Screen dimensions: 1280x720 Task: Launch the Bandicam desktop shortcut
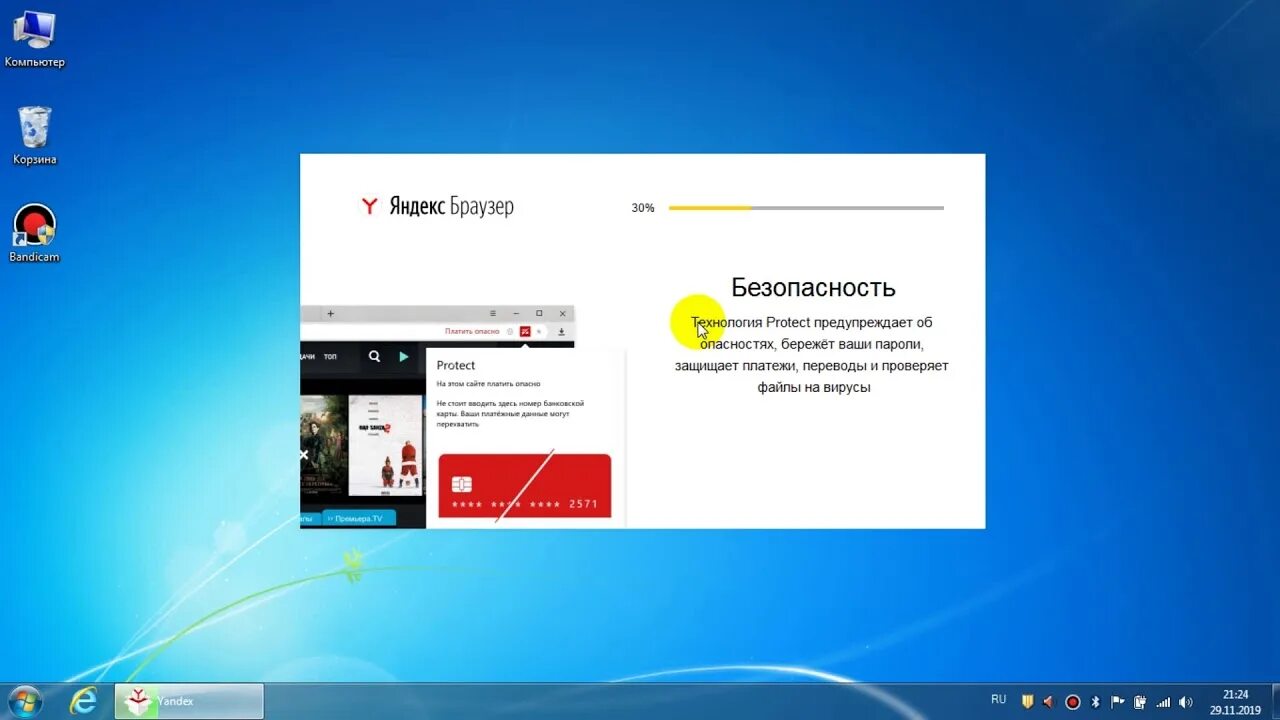point(34,234)
